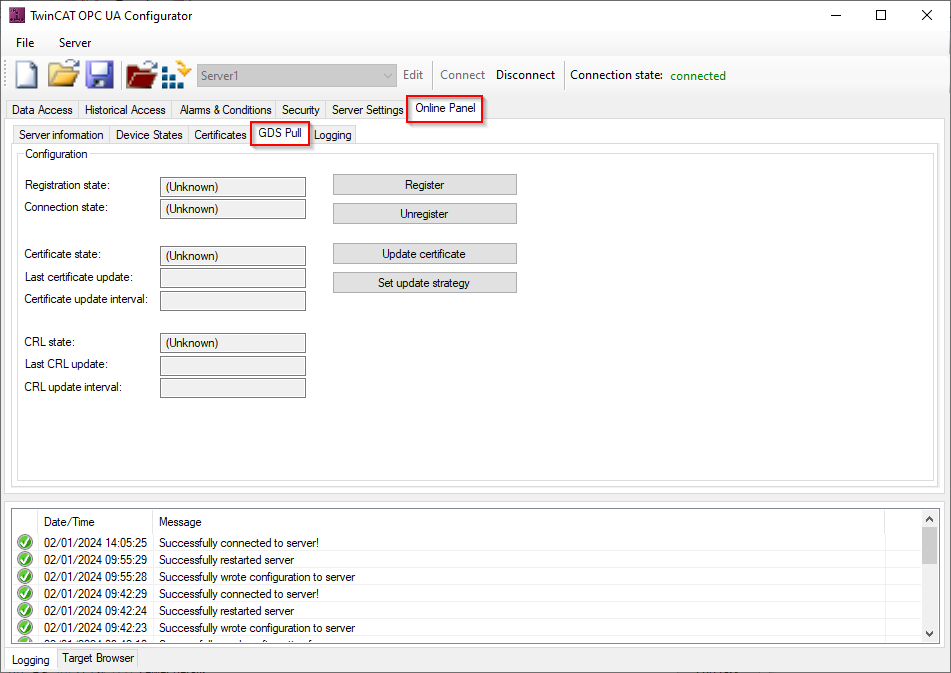
Task: Switch to the Data Access tab
Action: [x=42, y=110]
